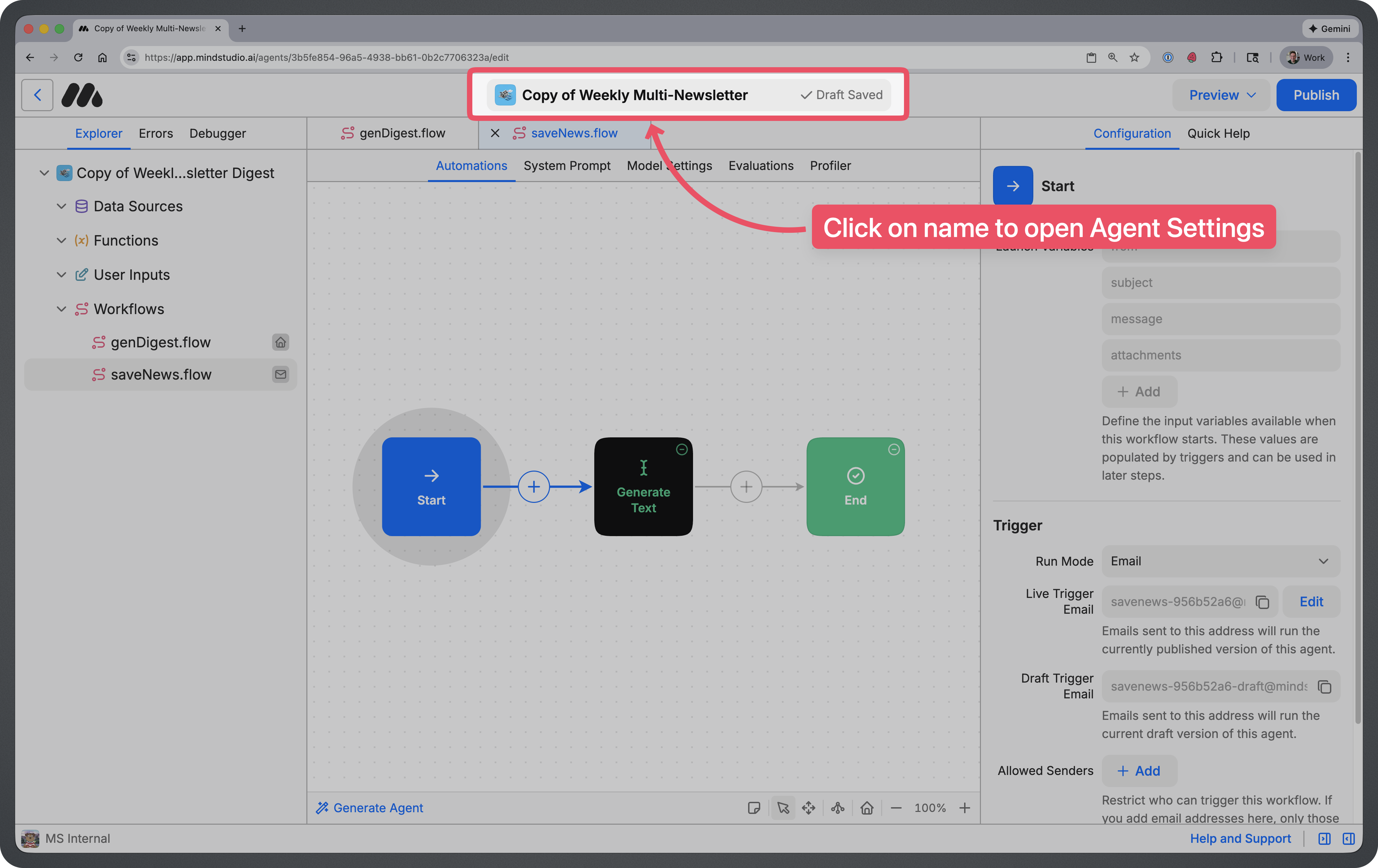Click the home icon next to genDigest.flow
Viewport: 1378px width, 868px height.
pyautogui.click(x=281, y=342)
